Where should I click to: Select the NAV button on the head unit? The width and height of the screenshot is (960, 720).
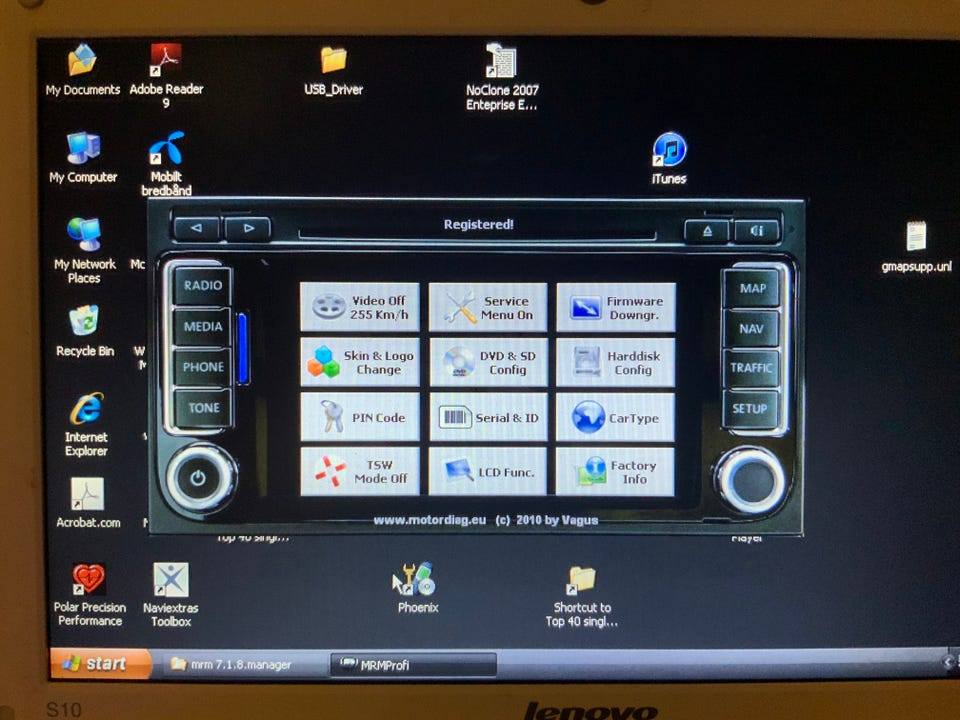[751, 329]
